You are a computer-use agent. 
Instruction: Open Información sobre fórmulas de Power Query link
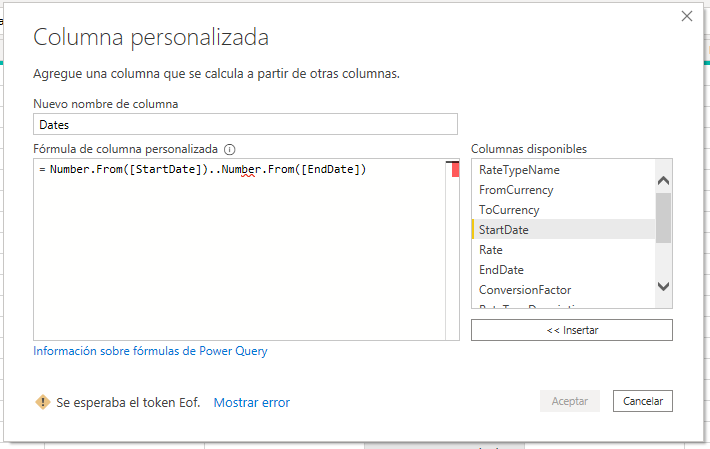coord(150,351)
